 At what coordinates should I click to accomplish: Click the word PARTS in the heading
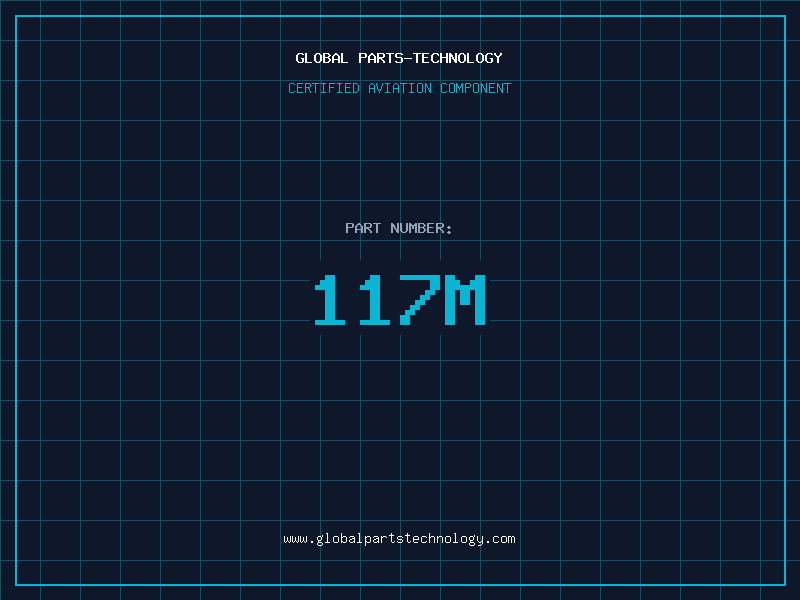click(381, 58)
